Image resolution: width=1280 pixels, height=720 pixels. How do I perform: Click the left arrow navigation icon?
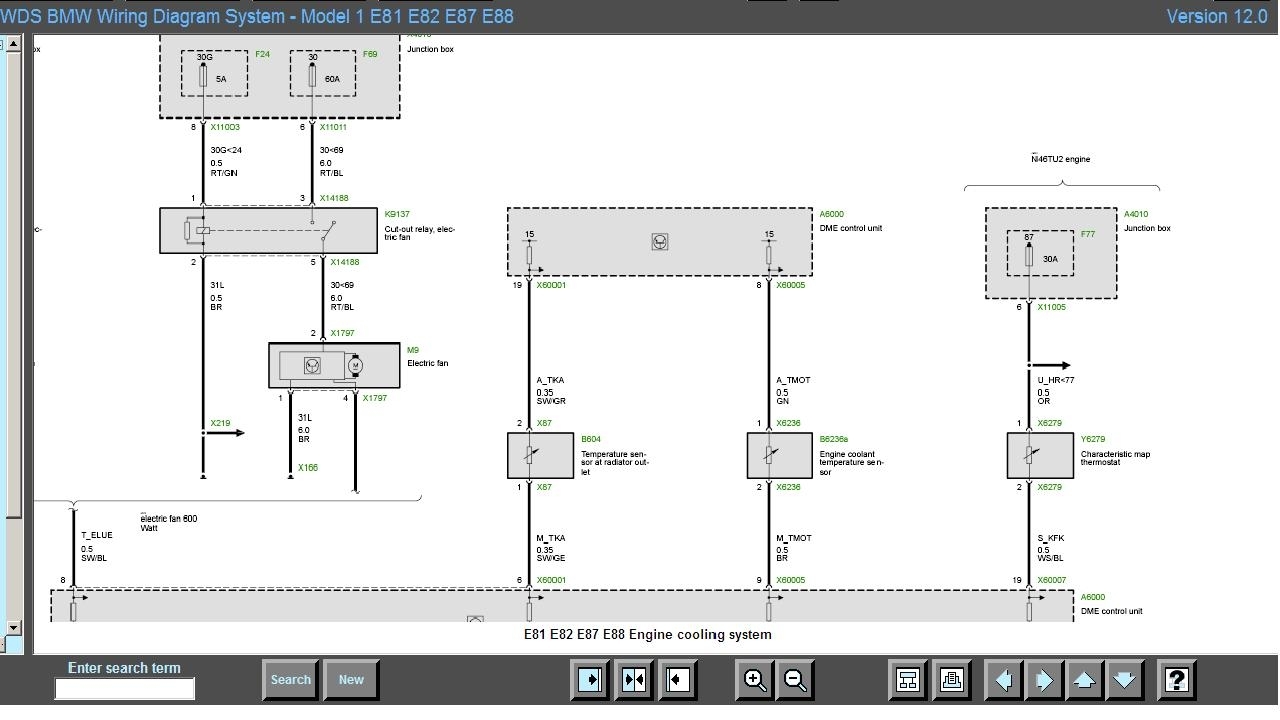coord(1003,680)
